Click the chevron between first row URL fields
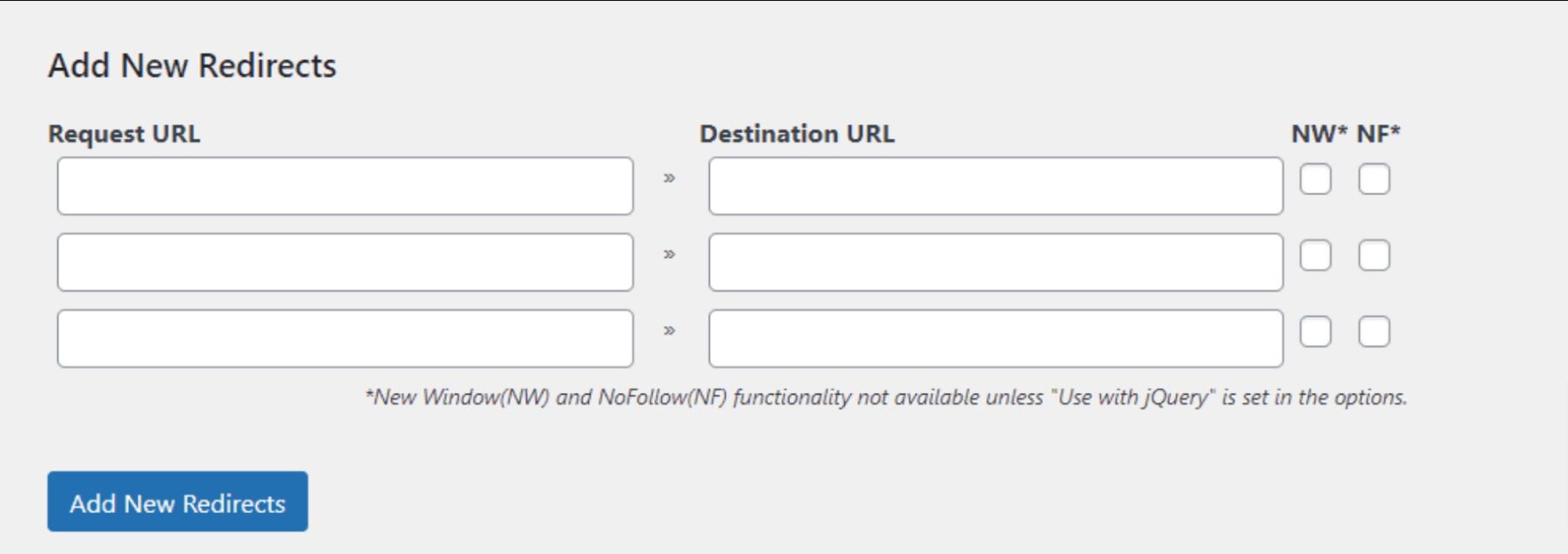 (x=669, y=180)
